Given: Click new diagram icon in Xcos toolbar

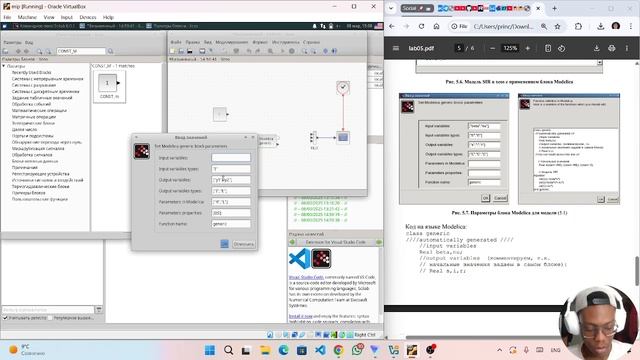Looking at the screenshot, I should pyautogui.click(x=173, y=51).
